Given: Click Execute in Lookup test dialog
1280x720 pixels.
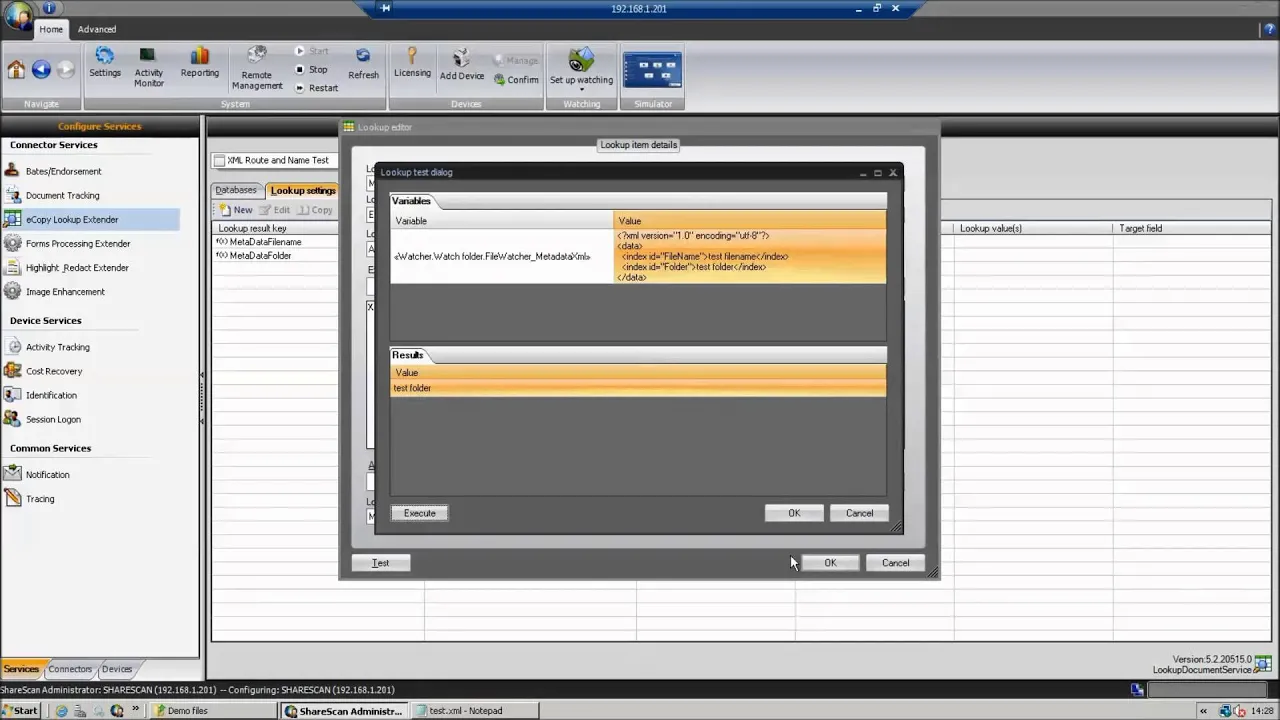Looking at the screenshot, I should click(x=420, y=513).
